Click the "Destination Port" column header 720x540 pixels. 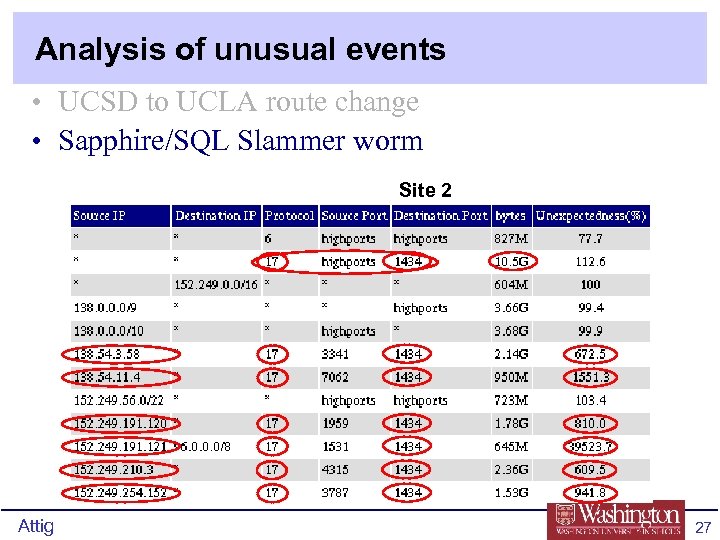click(x=441, y=216)
